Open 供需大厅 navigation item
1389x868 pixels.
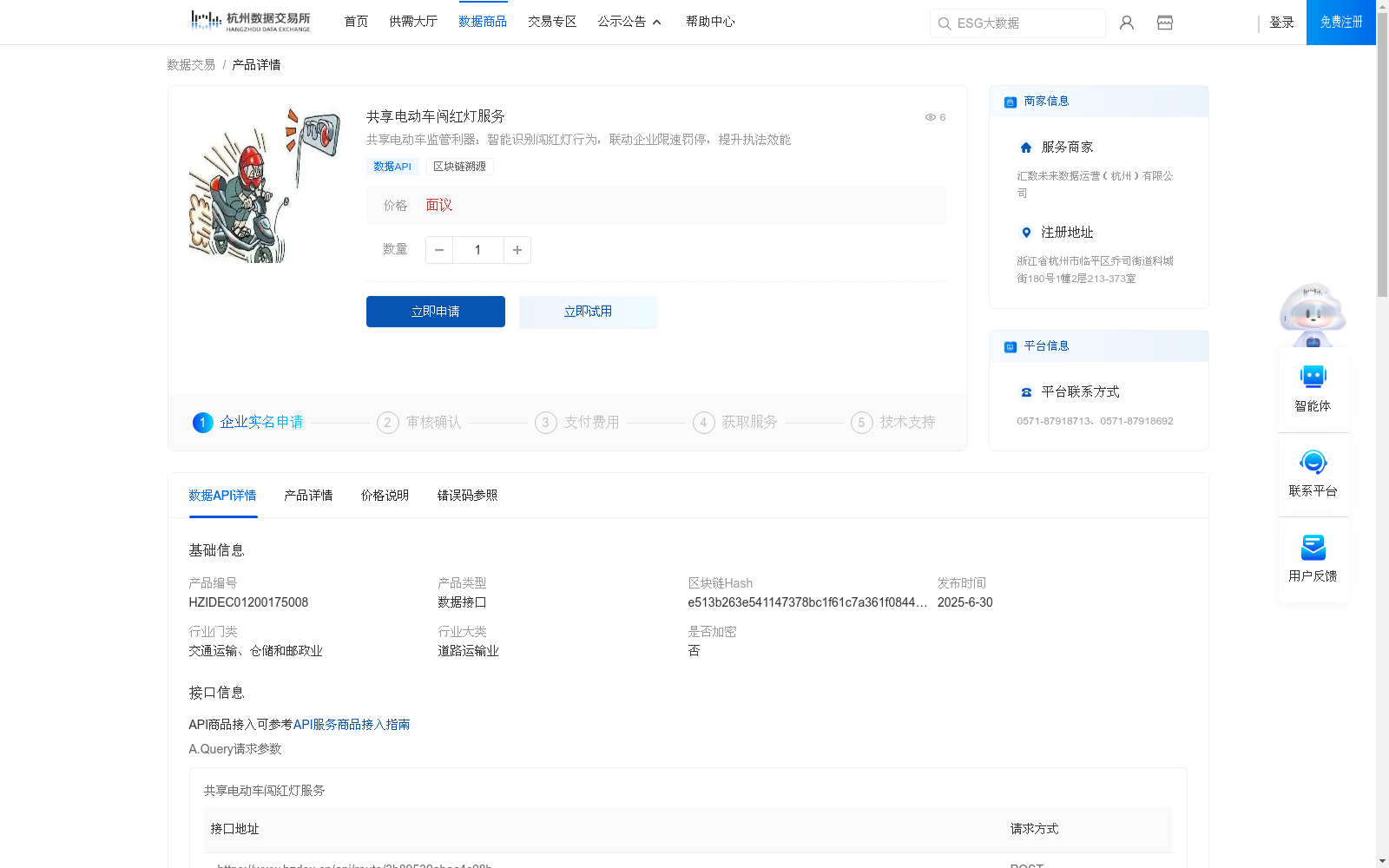point(413,22)
